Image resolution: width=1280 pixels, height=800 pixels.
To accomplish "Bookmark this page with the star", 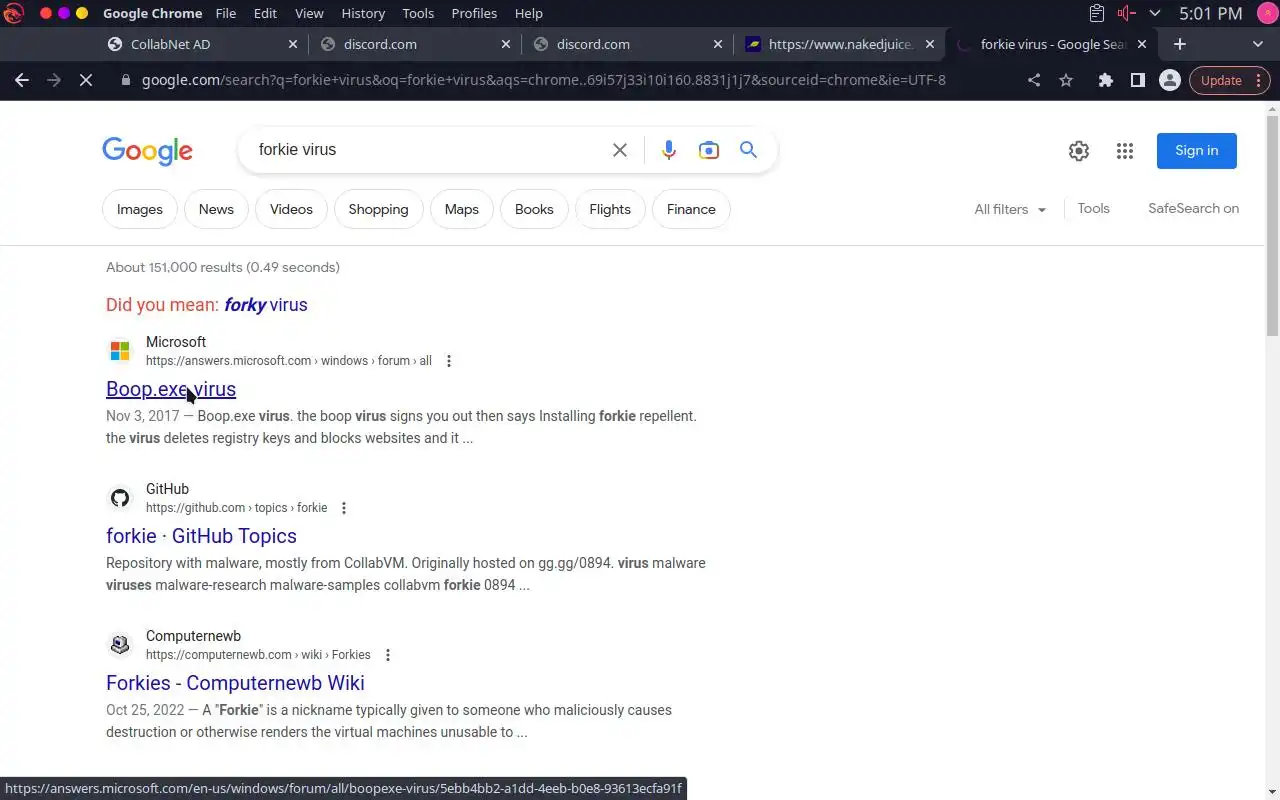I will (1066, 80).
